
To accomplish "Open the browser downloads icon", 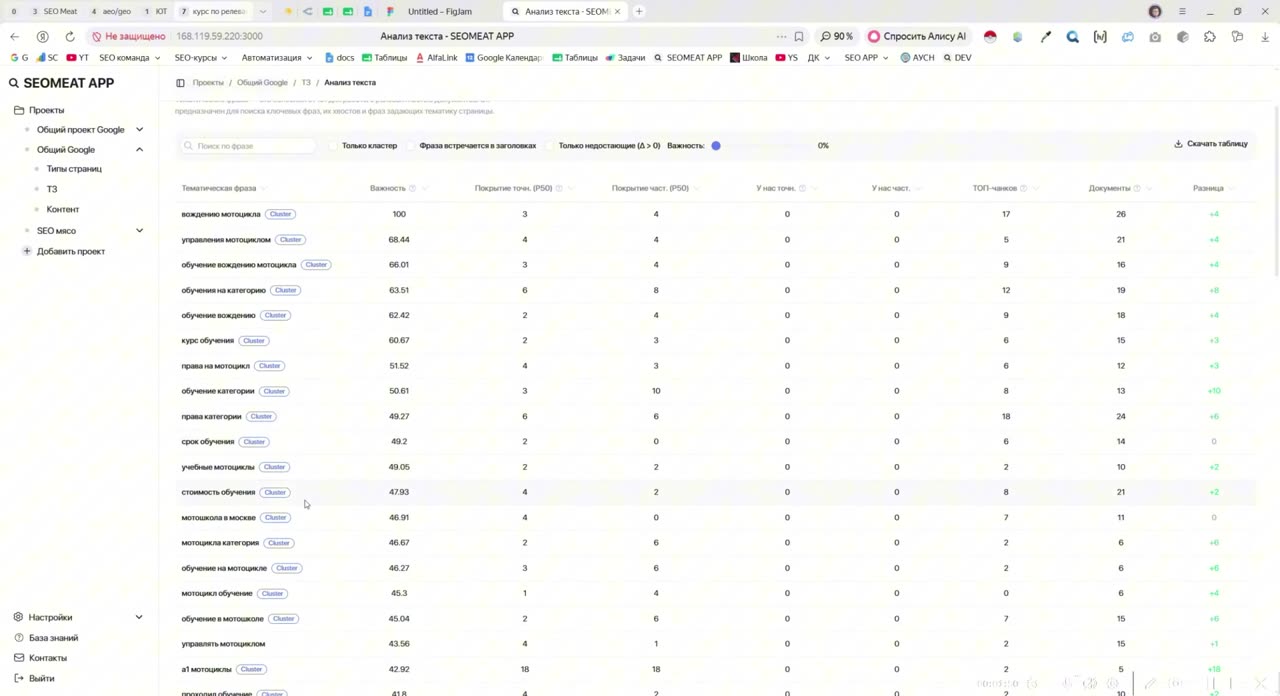I will [1265, 36].
